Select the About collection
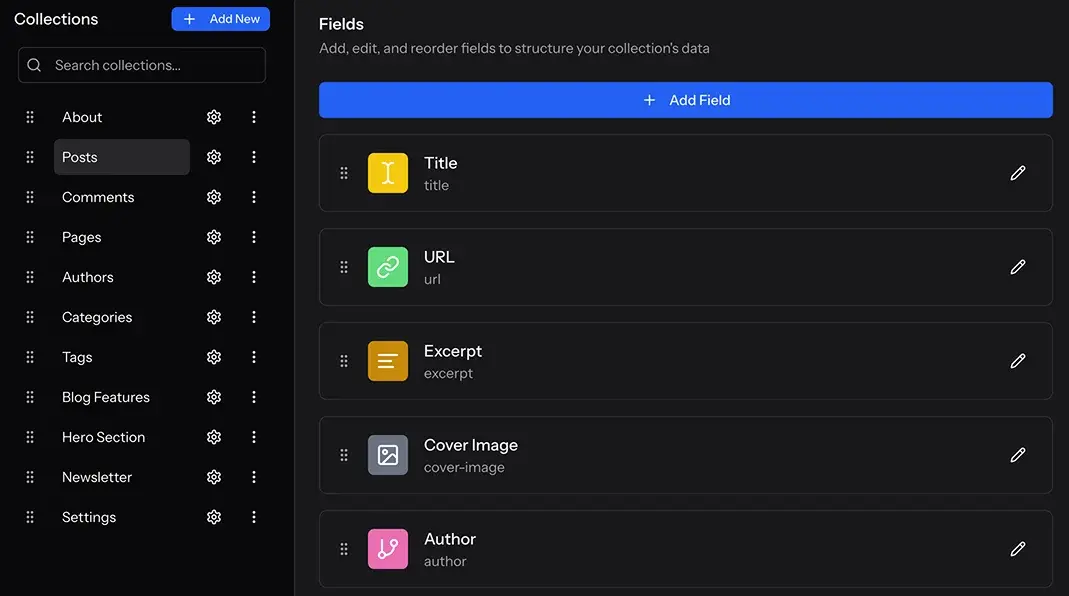 pos(82,117)
